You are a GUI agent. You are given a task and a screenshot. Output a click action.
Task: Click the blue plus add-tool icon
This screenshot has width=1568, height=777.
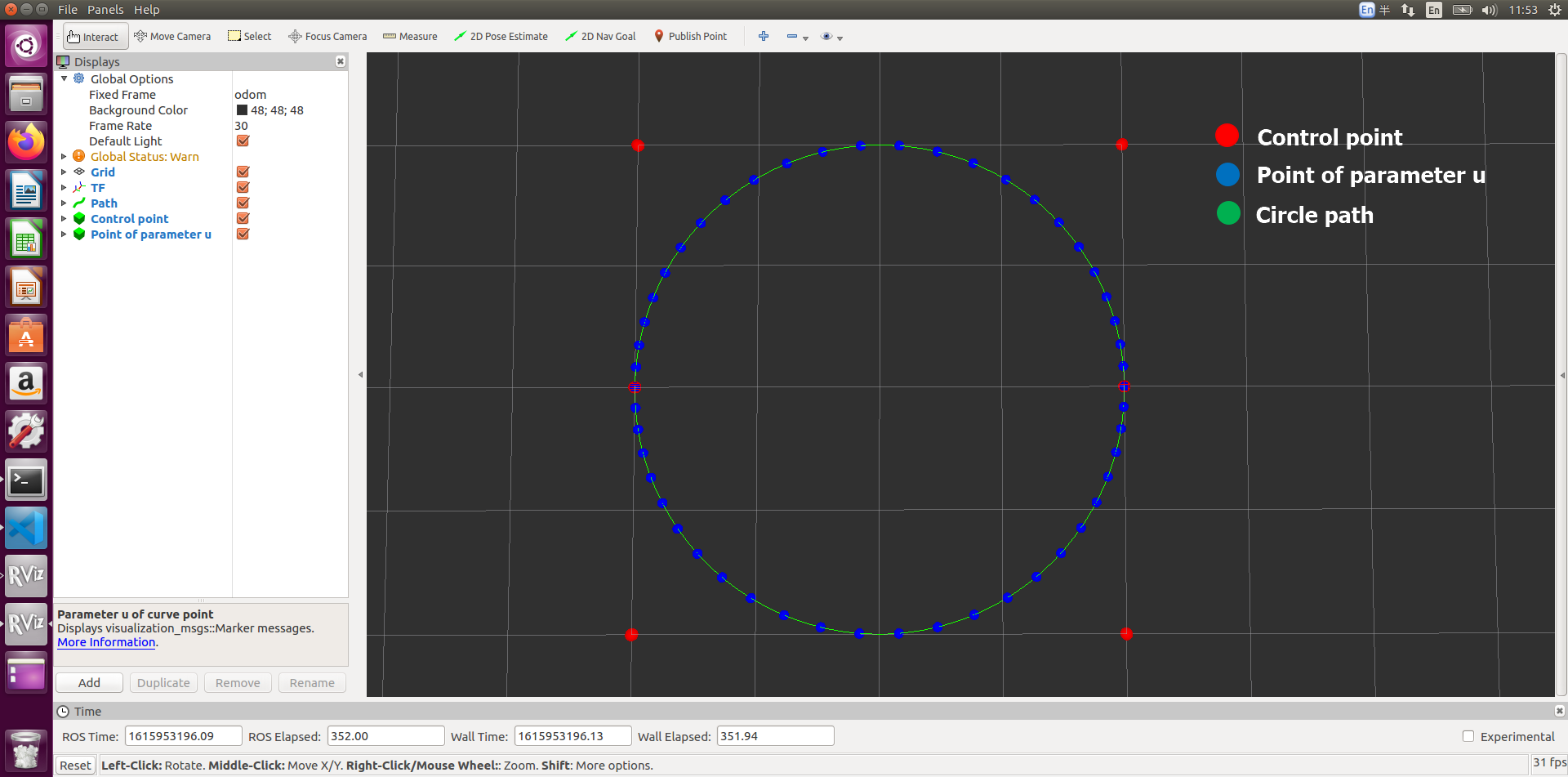point(764,37)
